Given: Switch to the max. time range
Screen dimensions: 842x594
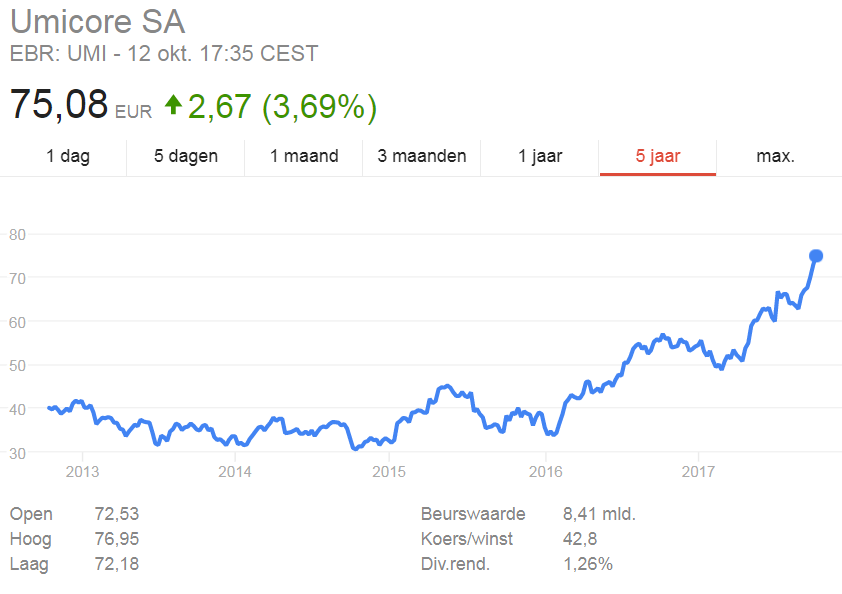Looking at the screenshot, I should [775, 156].
